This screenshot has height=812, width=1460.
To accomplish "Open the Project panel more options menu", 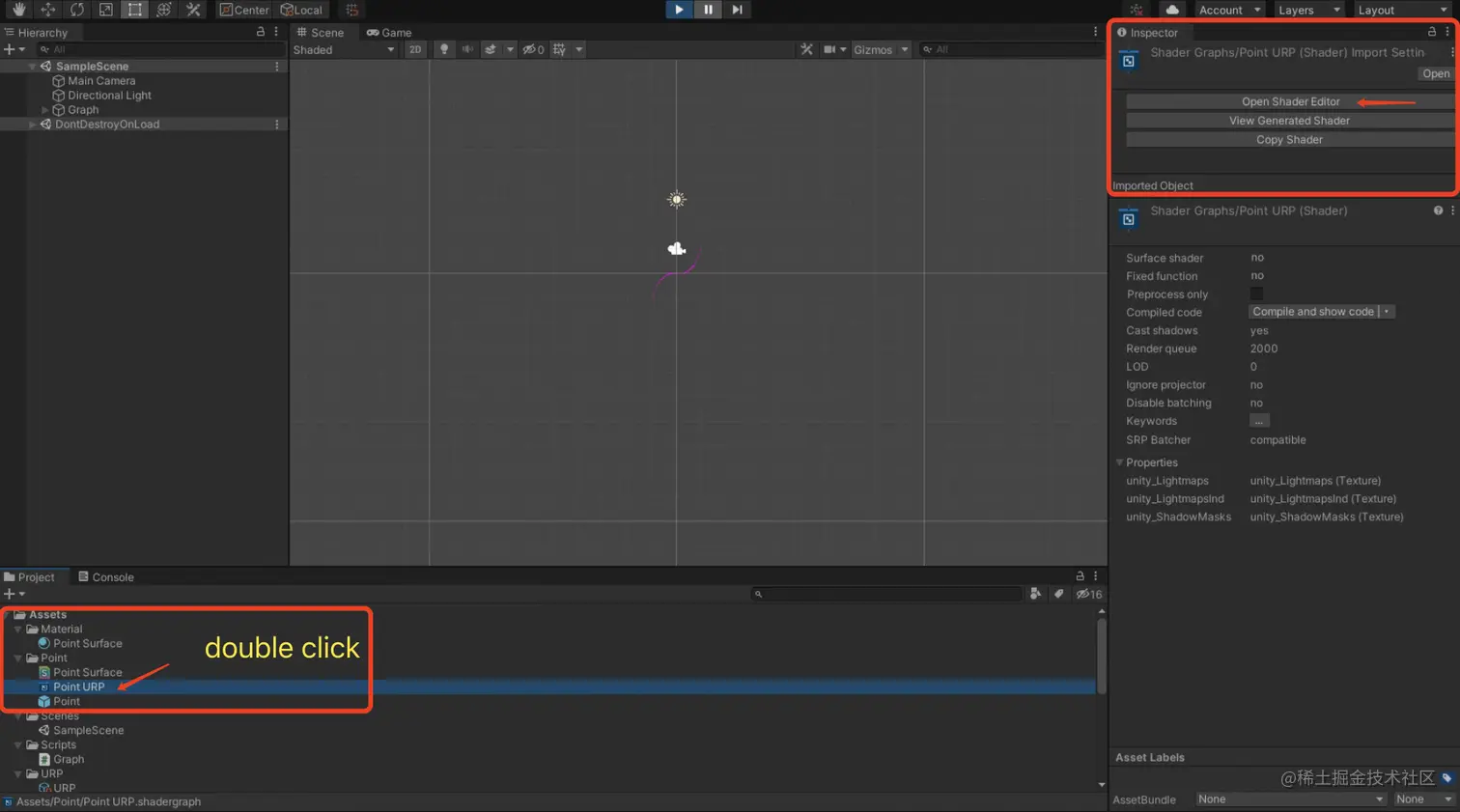I will [x=1095, y=576].
